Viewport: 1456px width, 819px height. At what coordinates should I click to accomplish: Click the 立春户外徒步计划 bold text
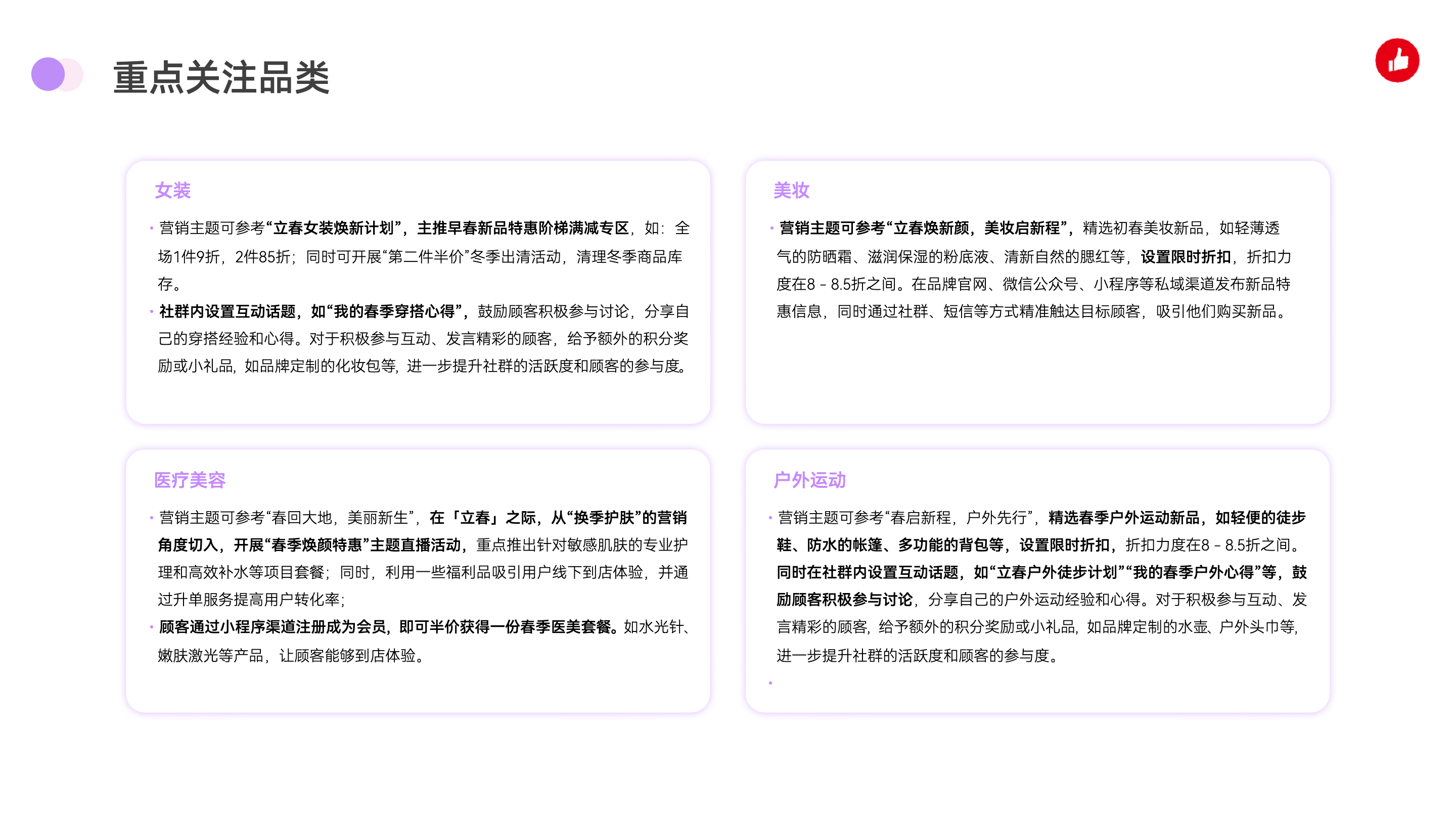click(1057, 572)
